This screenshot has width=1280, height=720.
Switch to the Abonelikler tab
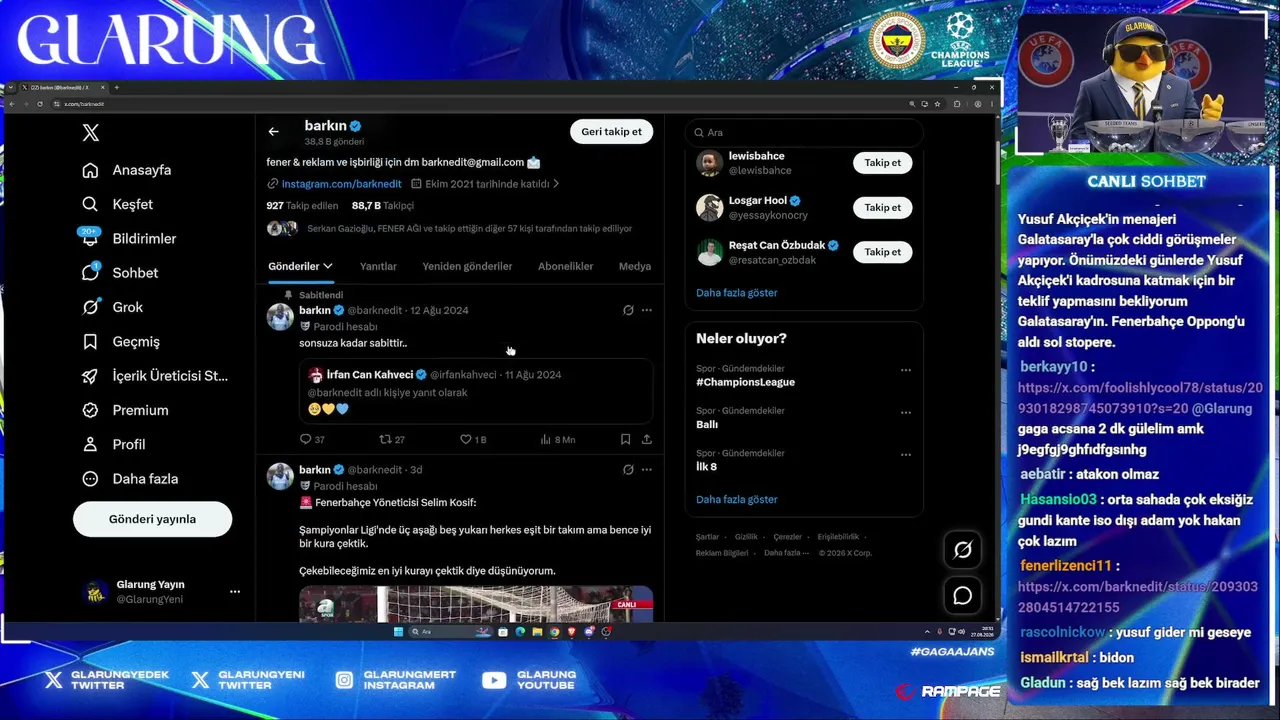coord(566,266)
